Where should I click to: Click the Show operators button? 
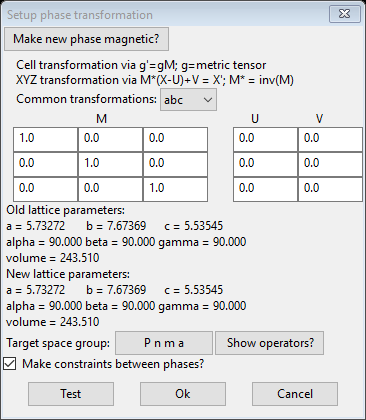(269, 343)
